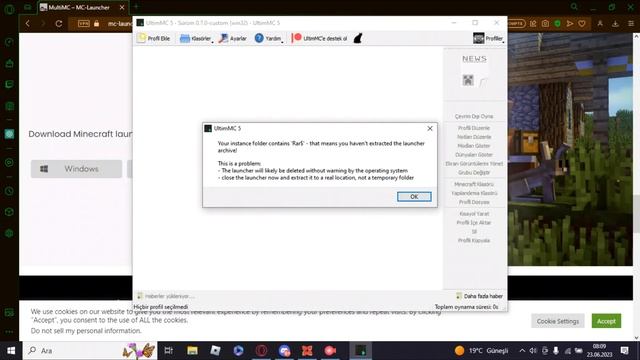The width and height of the screenshot is (640, 360).
Task: Close the UltimMC 5 warning dialog
Action: point(430,128)
